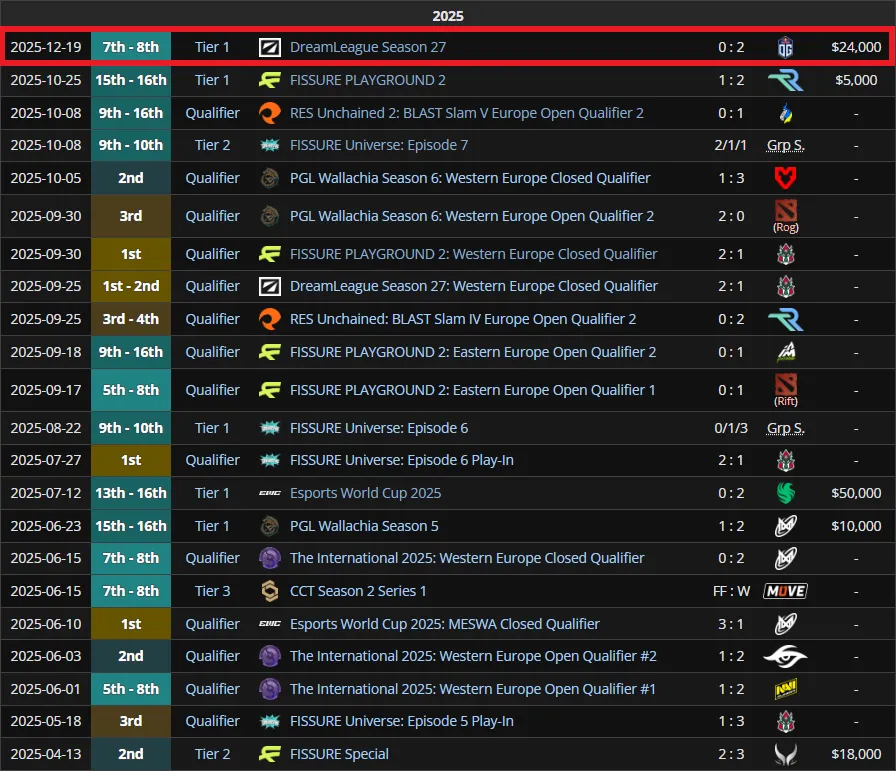The width and height of the screenshot is (896, 771).
Task: Open FISSURE PLAYGROUND 2: Western Europe Closed Qualifier
Action: [x=473, y=254]
